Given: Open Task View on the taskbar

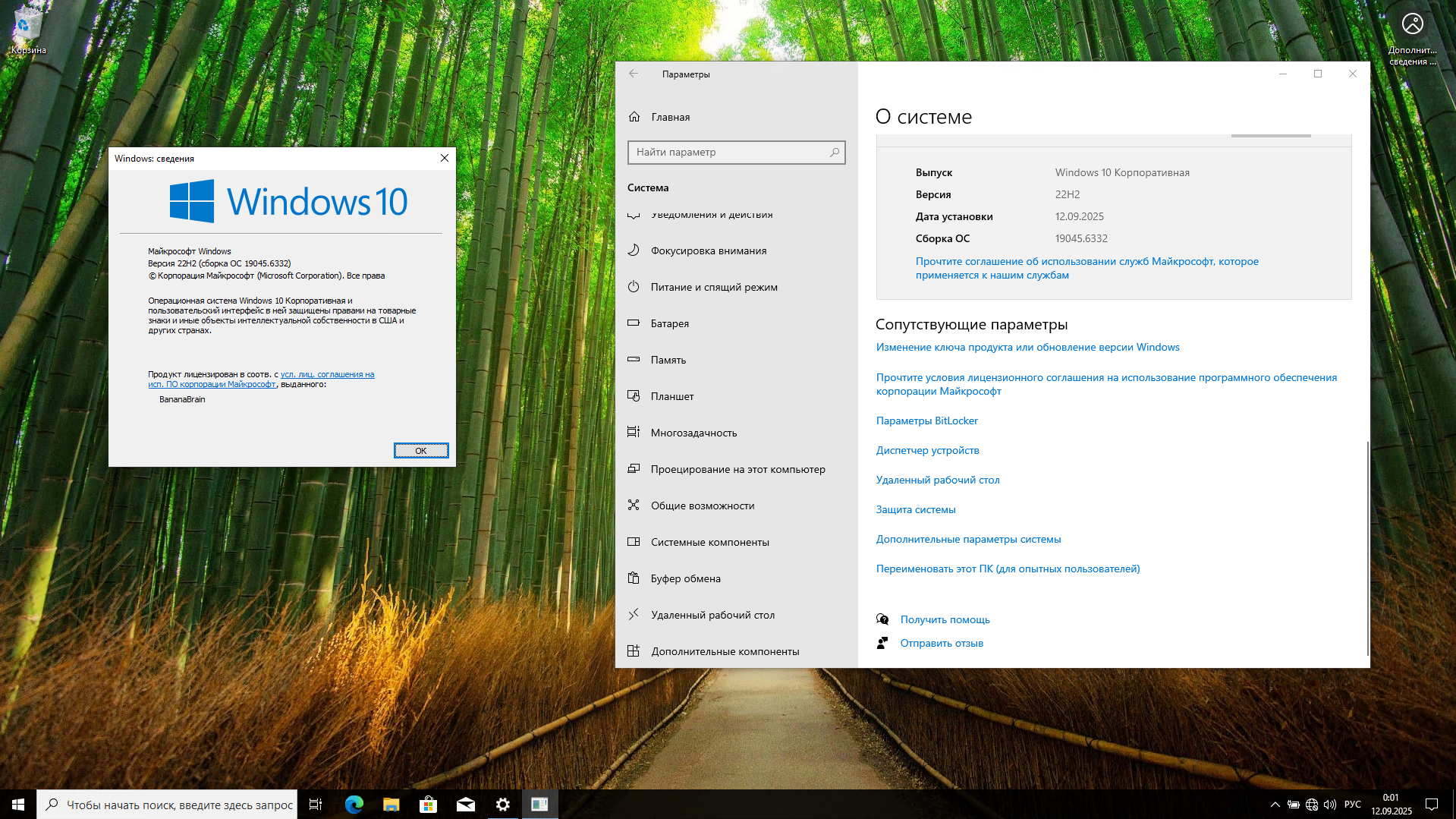Looking at the screenshot, I should point(316,805).
